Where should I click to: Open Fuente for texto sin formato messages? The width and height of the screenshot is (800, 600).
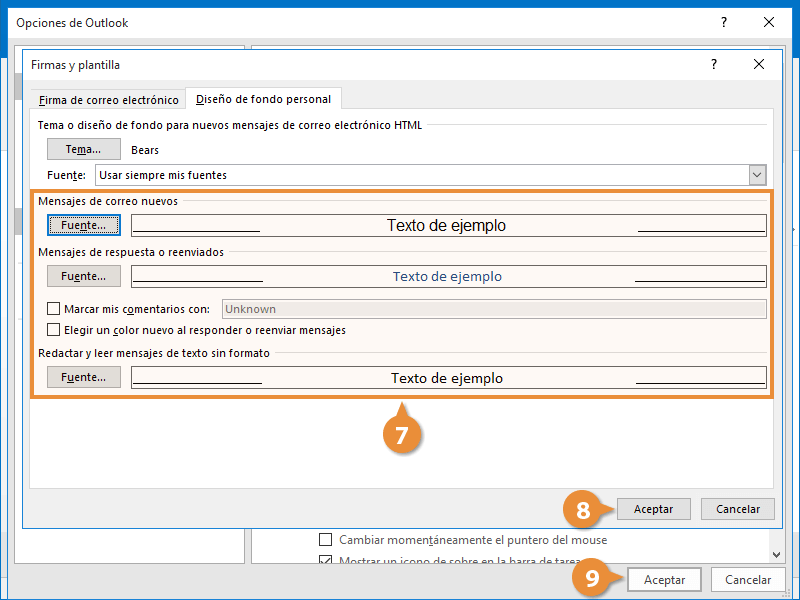(x=83, y=378)
